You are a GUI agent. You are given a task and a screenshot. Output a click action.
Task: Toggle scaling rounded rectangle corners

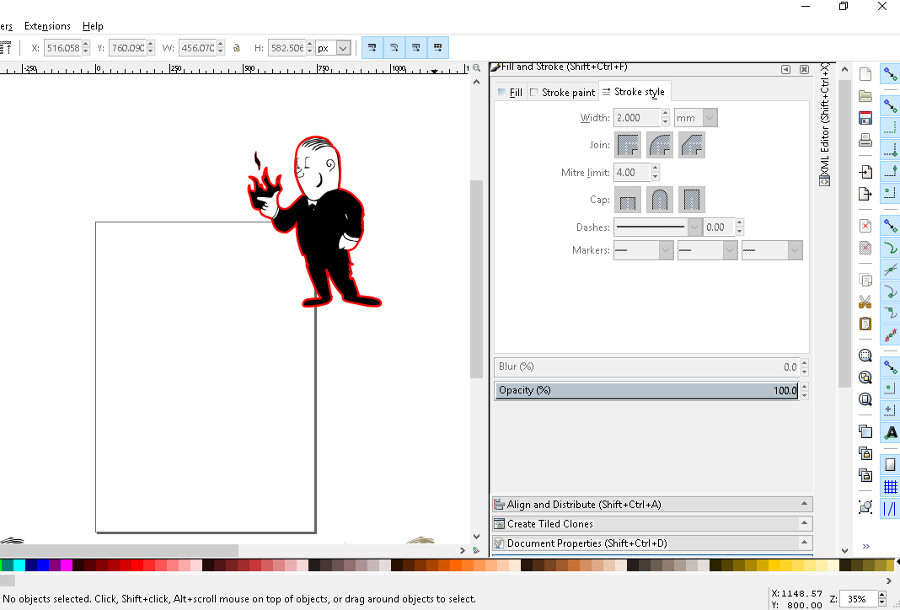pyautogui.click(x=394, y=48)
